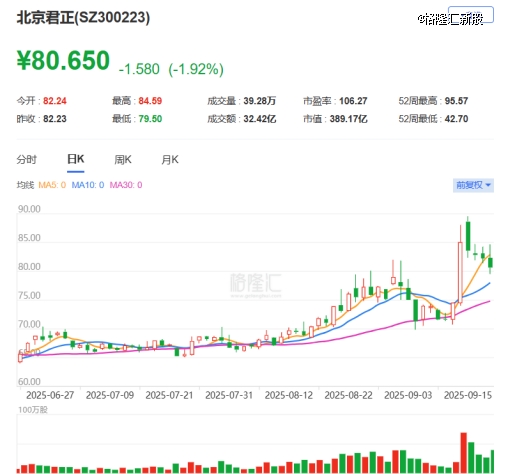Click the 成交额 value 32.42亿

coord(260,119)
